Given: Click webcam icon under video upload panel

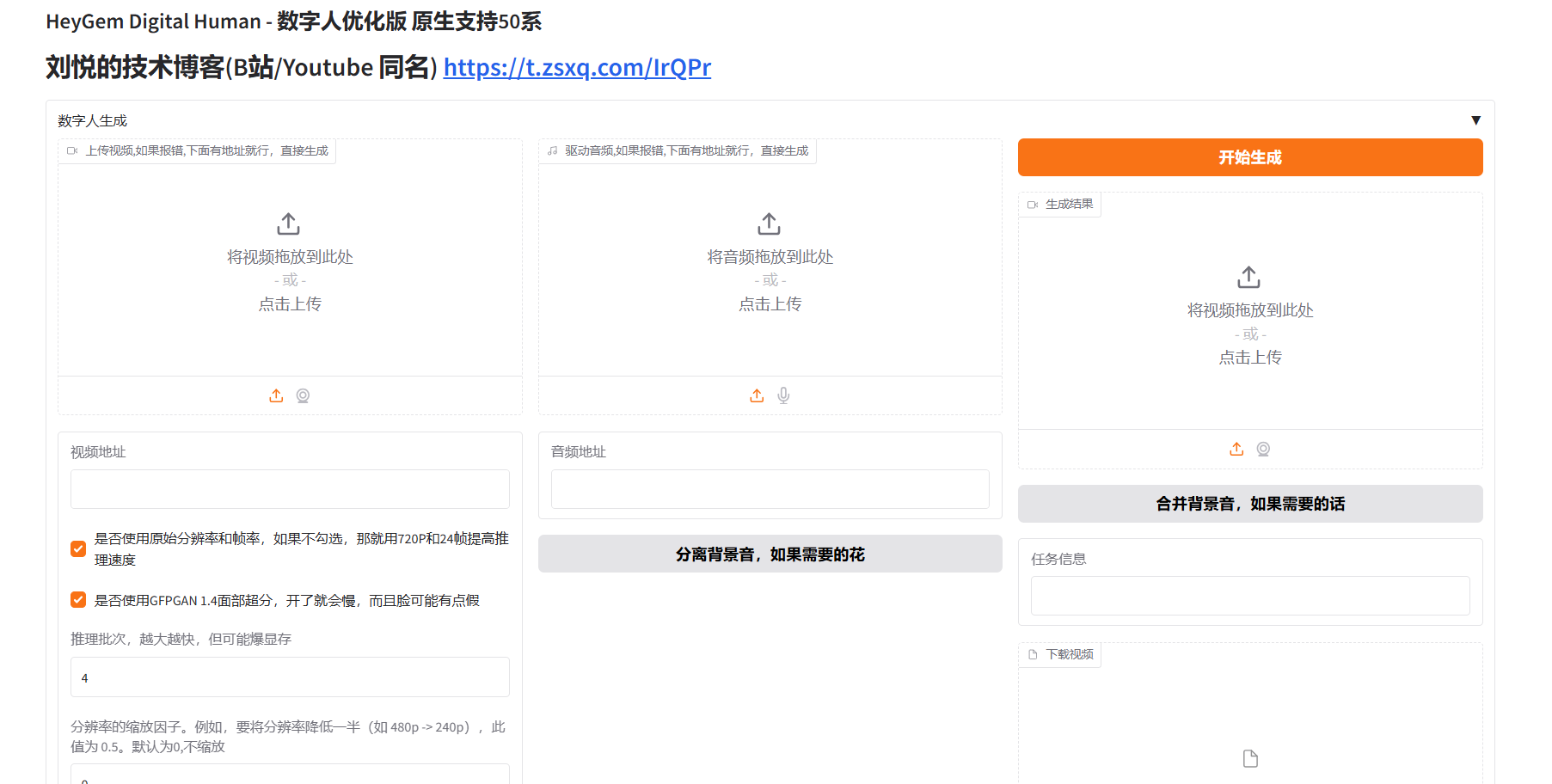Looking at the screenshot, I should click(303, 395).
